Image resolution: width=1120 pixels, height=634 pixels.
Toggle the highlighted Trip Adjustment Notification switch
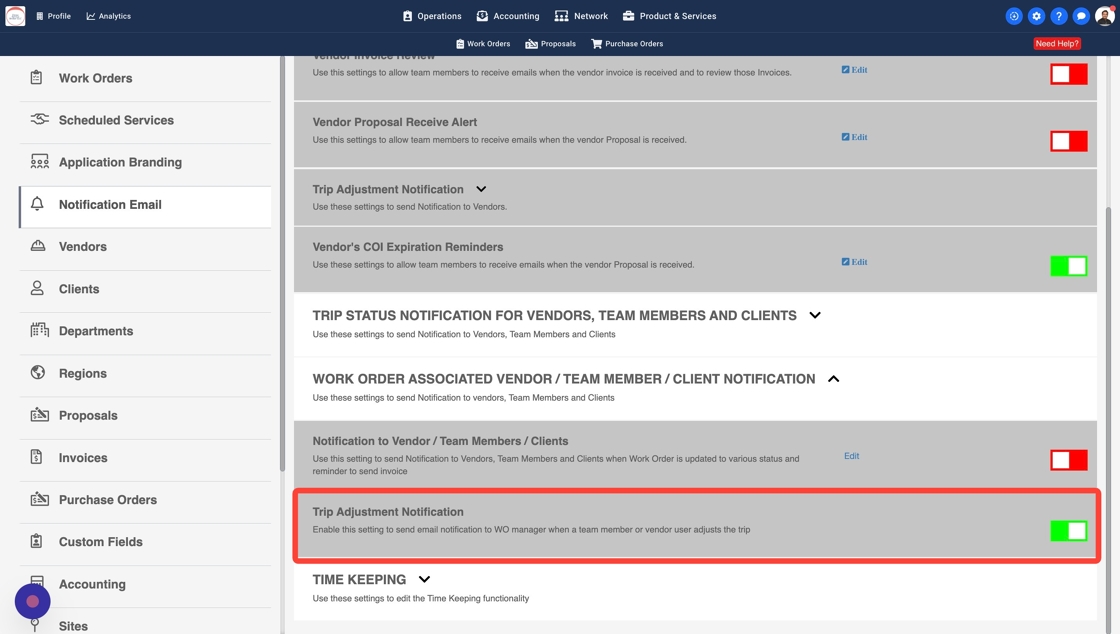pos(1069,530)
